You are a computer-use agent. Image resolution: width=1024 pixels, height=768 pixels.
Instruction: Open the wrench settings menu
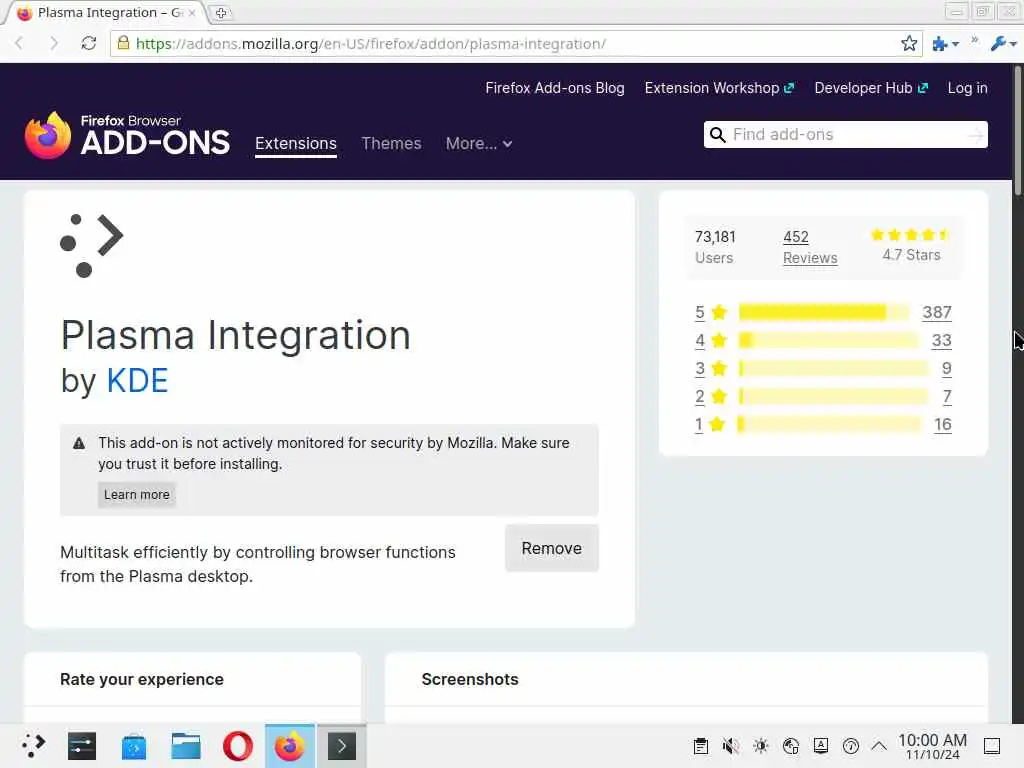pos(1003,44)
